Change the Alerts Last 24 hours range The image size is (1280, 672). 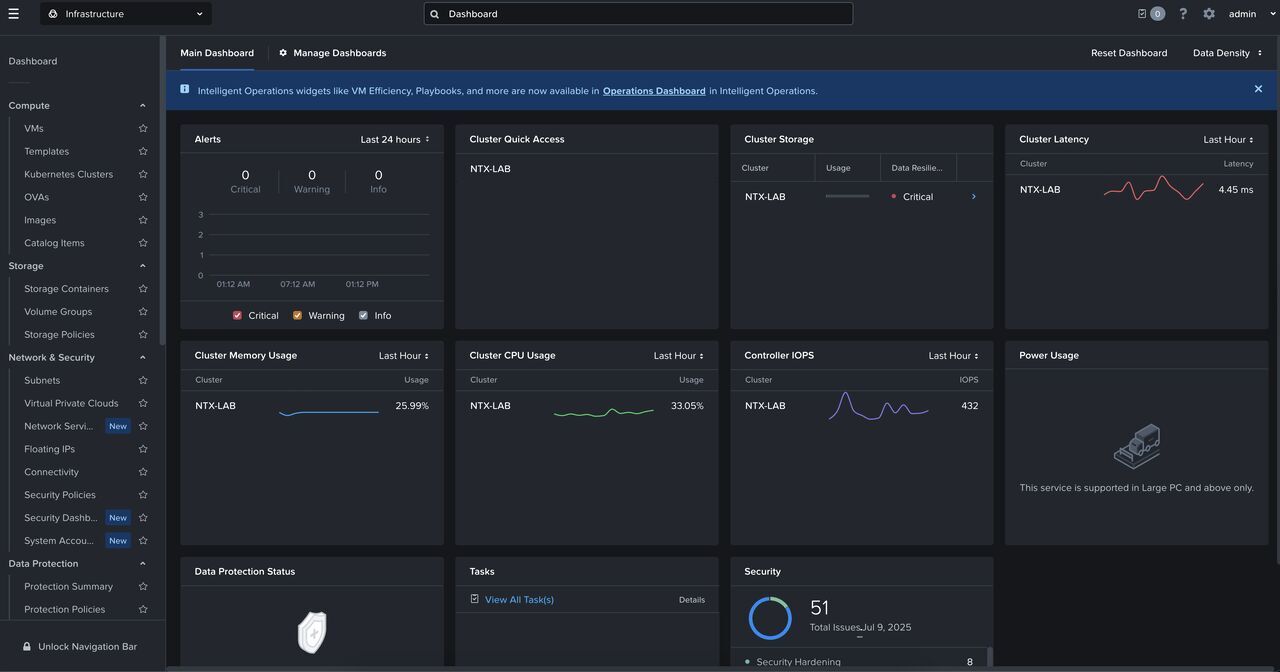click(394, 140)
